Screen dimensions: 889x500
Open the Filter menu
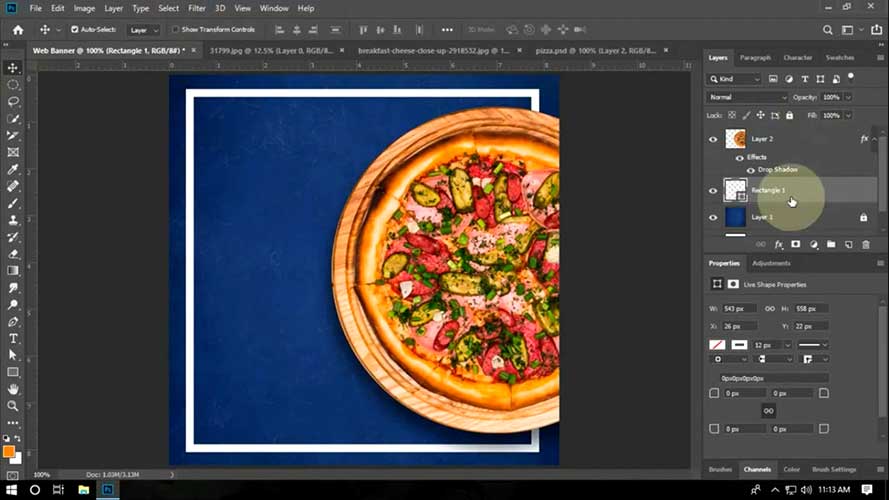click(x=197, y=8)
